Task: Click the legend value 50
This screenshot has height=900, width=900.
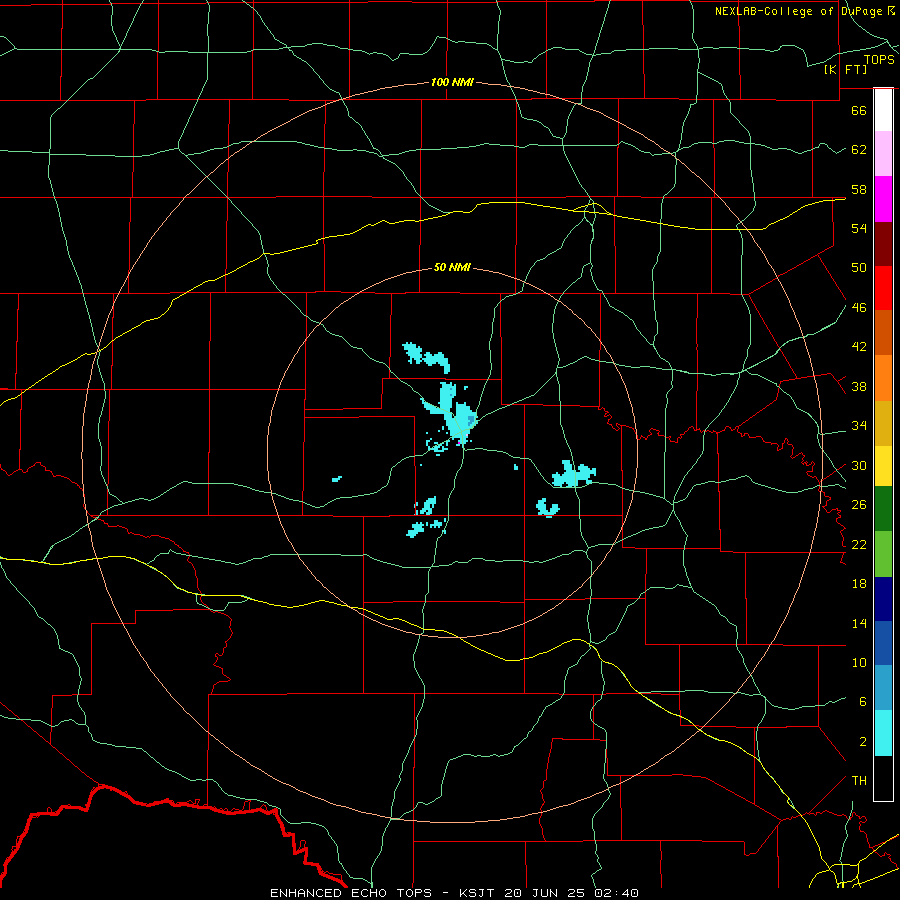Action: click(859, 268)
